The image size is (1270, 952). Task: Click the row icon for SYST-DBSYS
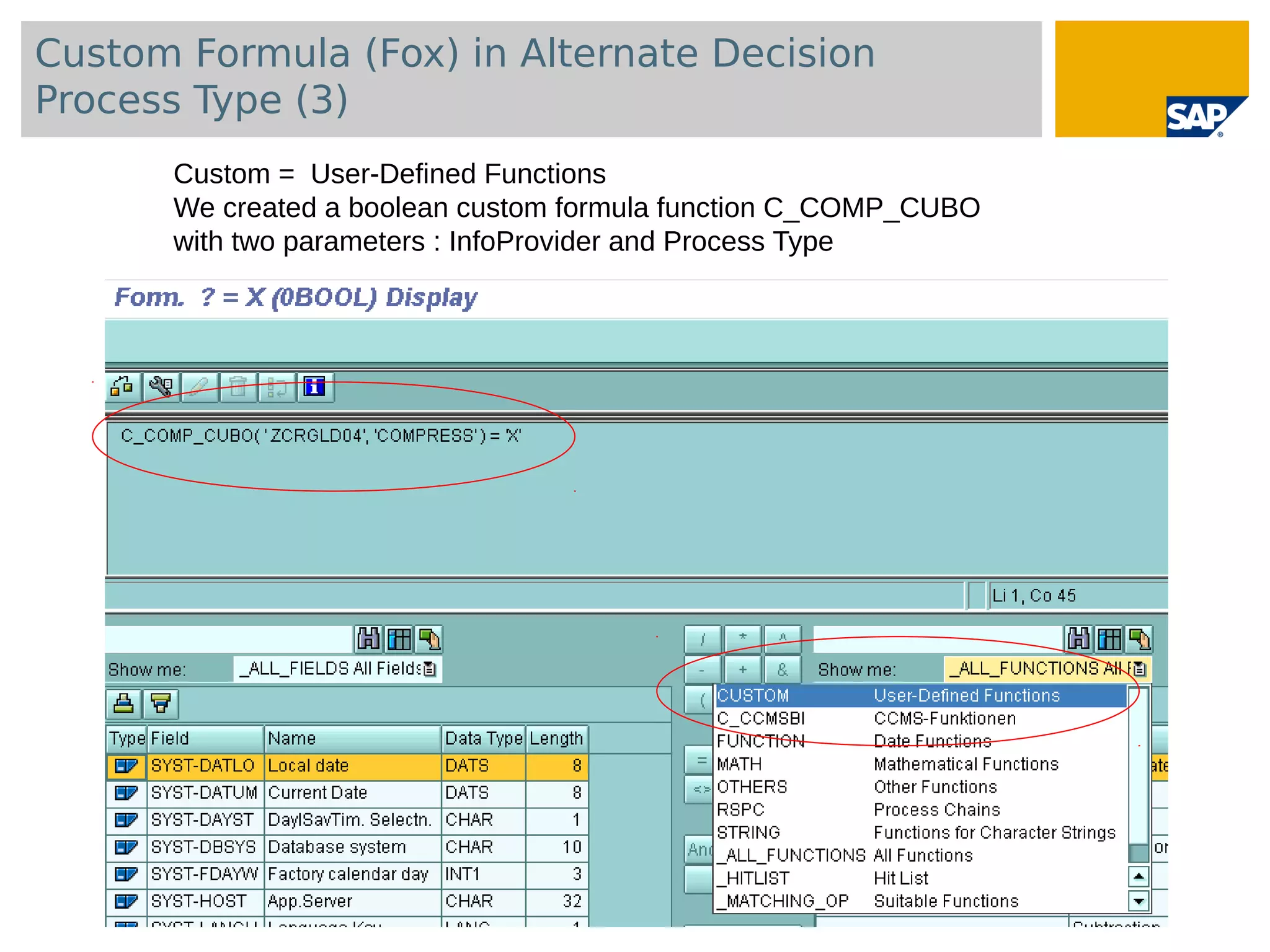(x=127, y=847)
